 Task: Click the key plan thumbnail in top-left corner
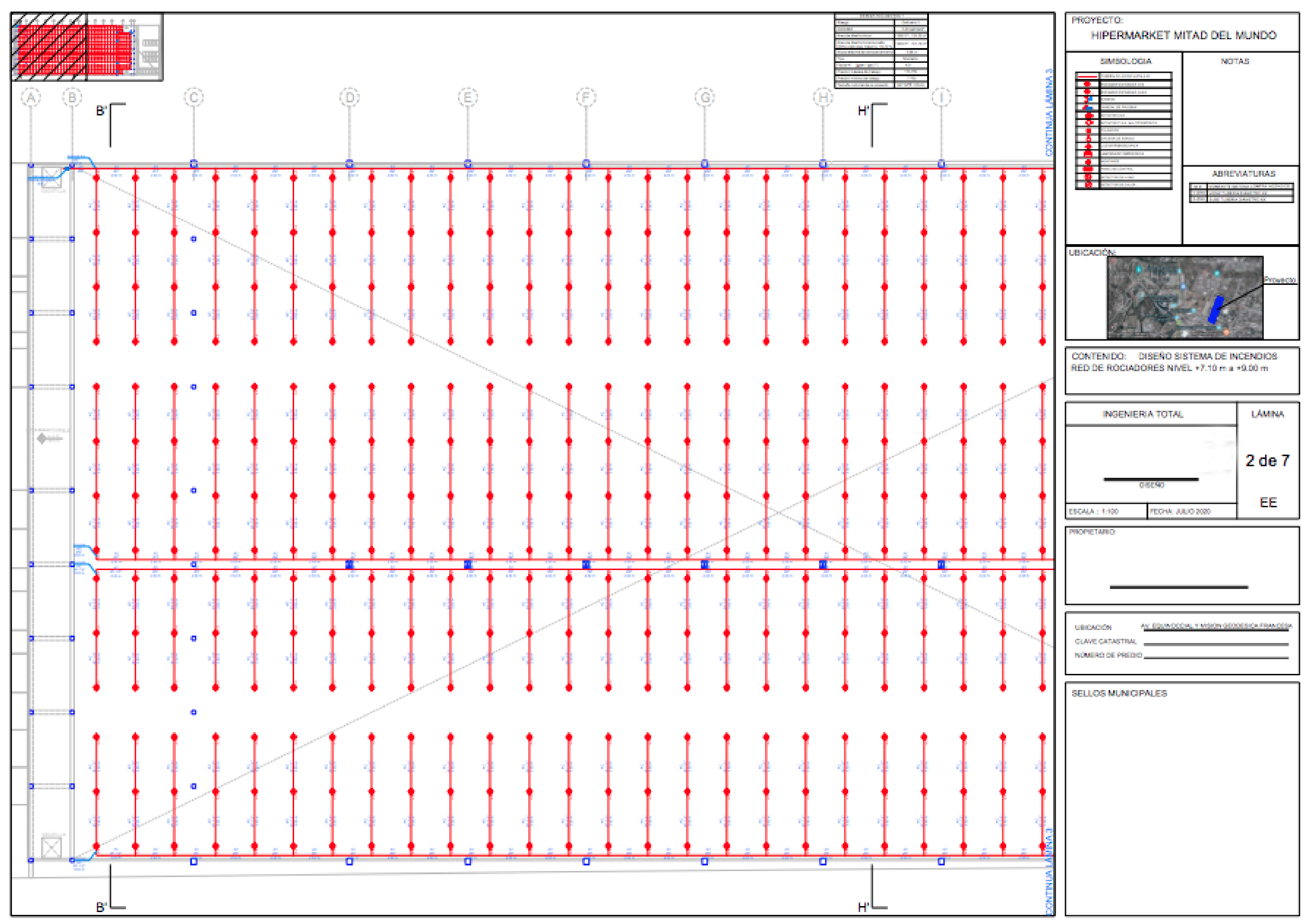(87, 47)
